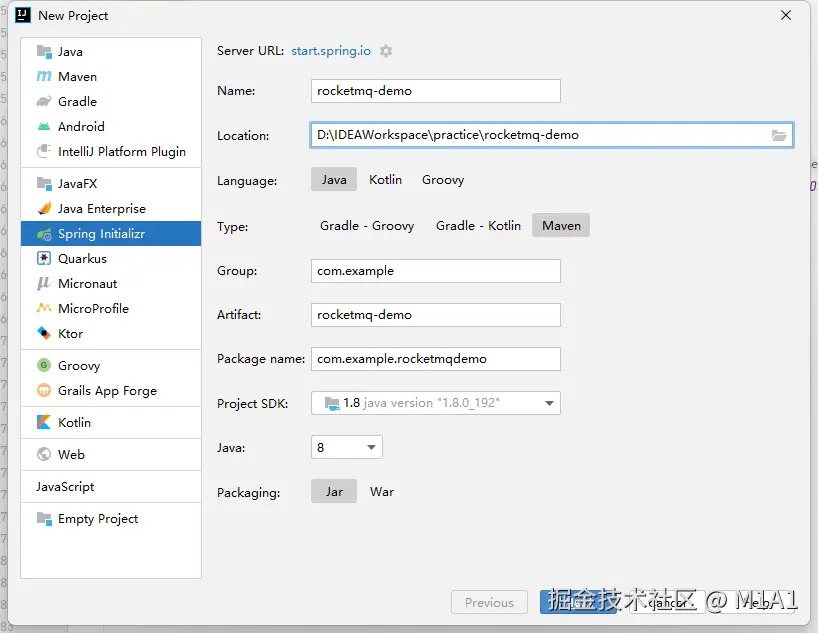Viewport: 818px width, 633px height.
Task: Click the Name input field
Action: tap(436, 91)
